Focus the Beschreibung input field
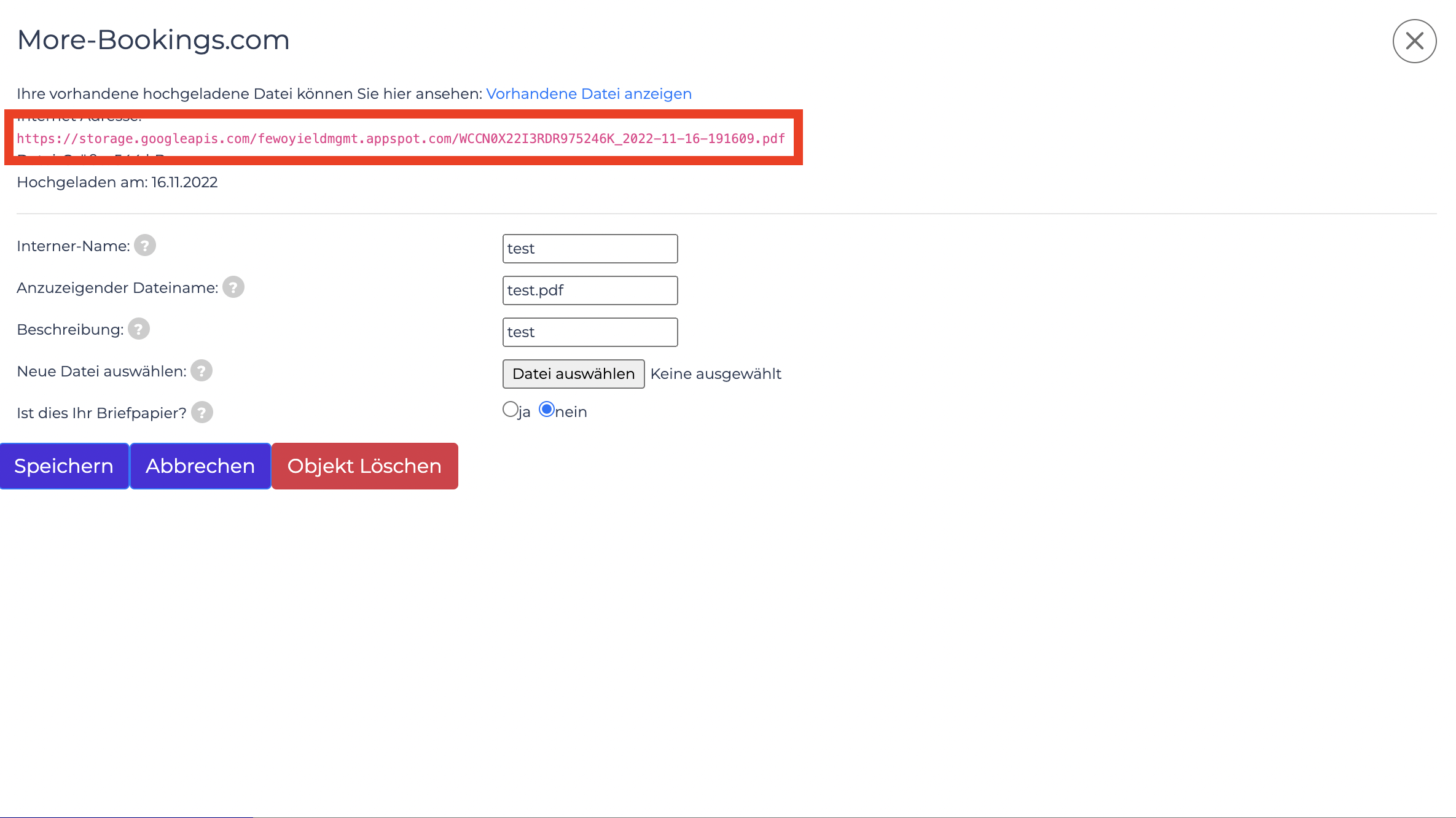1456x818 pixels. 590,332
